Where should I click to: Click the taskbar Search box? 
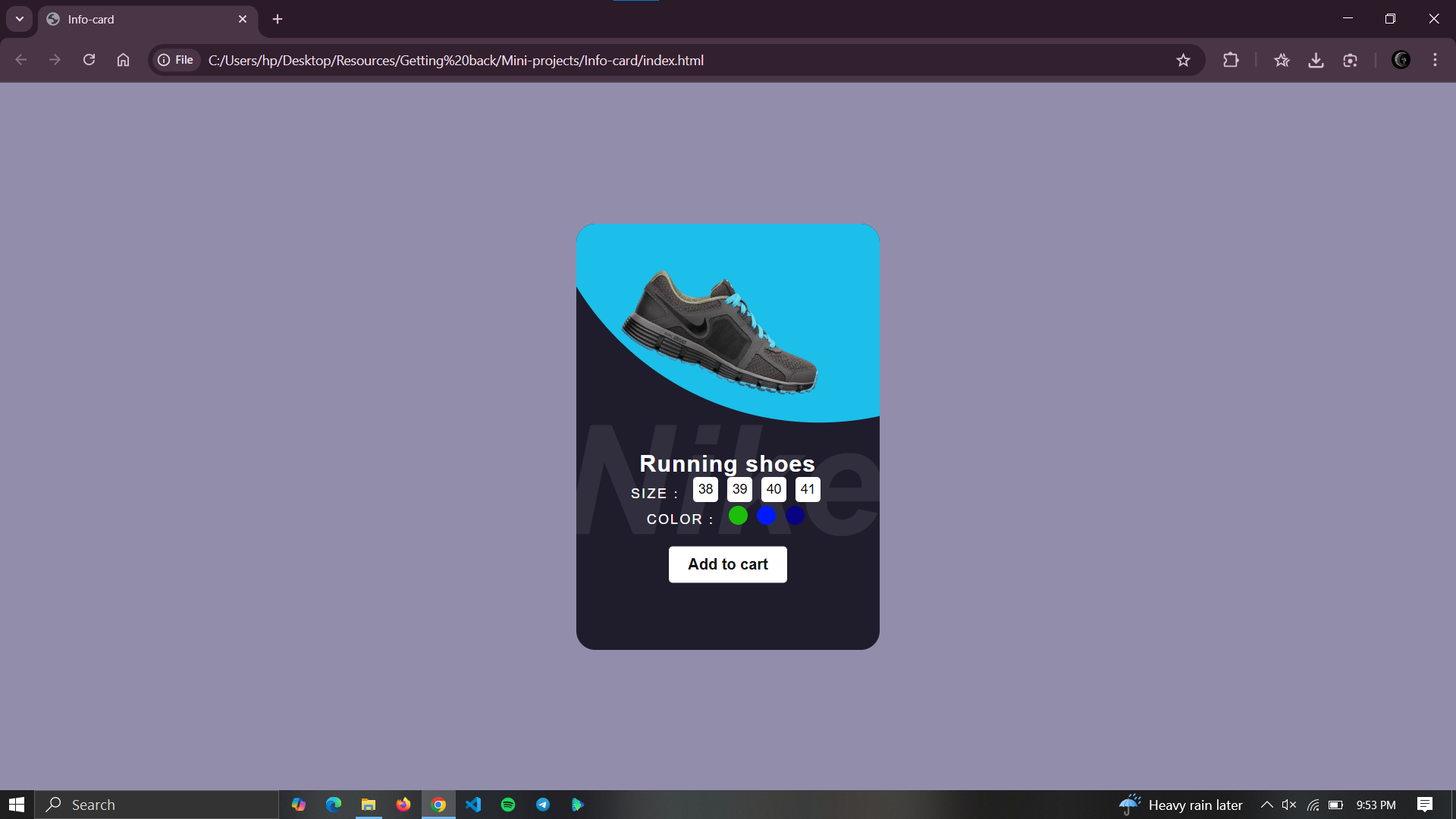click(x=157, y=805)
